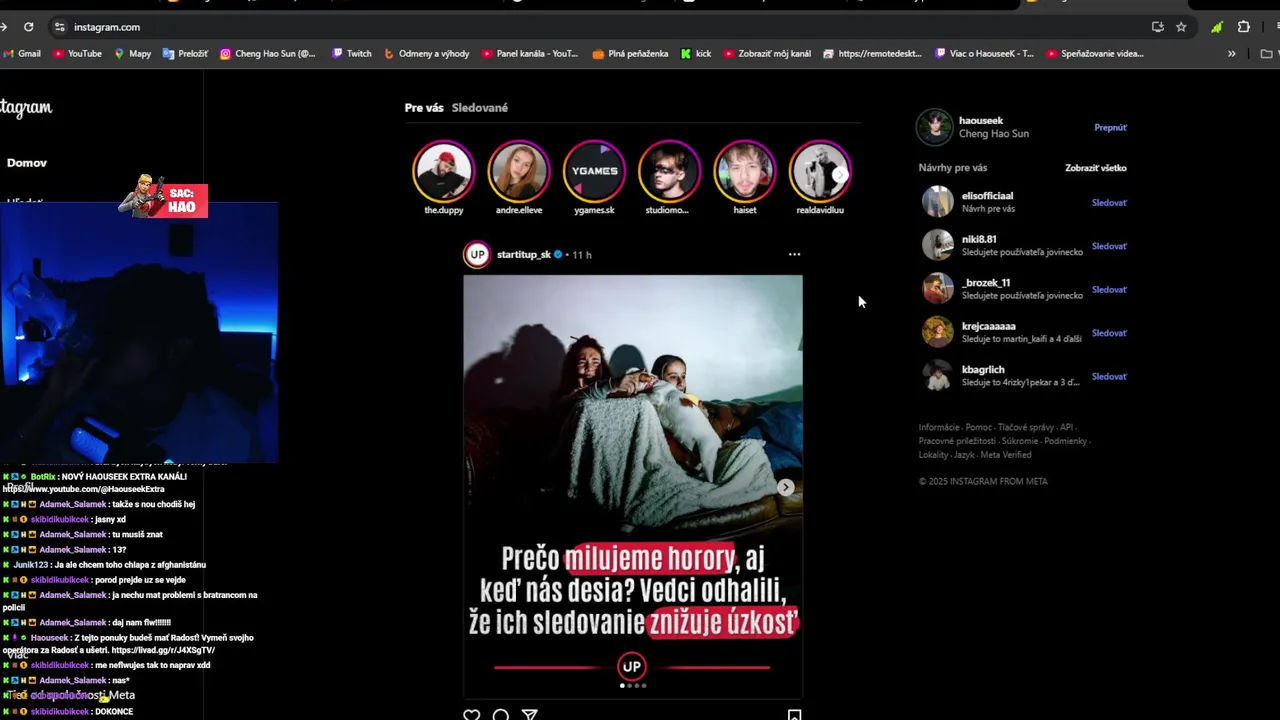1280x720 pixels.
Task: Open post options three-dot menu
Action: point(794,255)
